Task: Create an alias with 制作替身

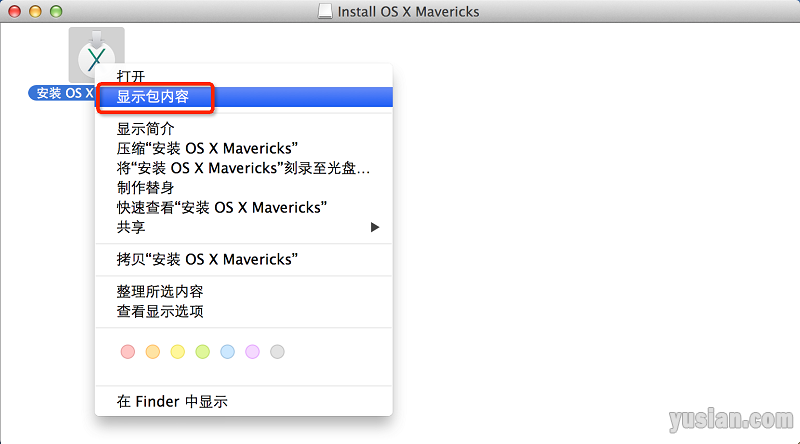Action: click(x=145, y=188)
